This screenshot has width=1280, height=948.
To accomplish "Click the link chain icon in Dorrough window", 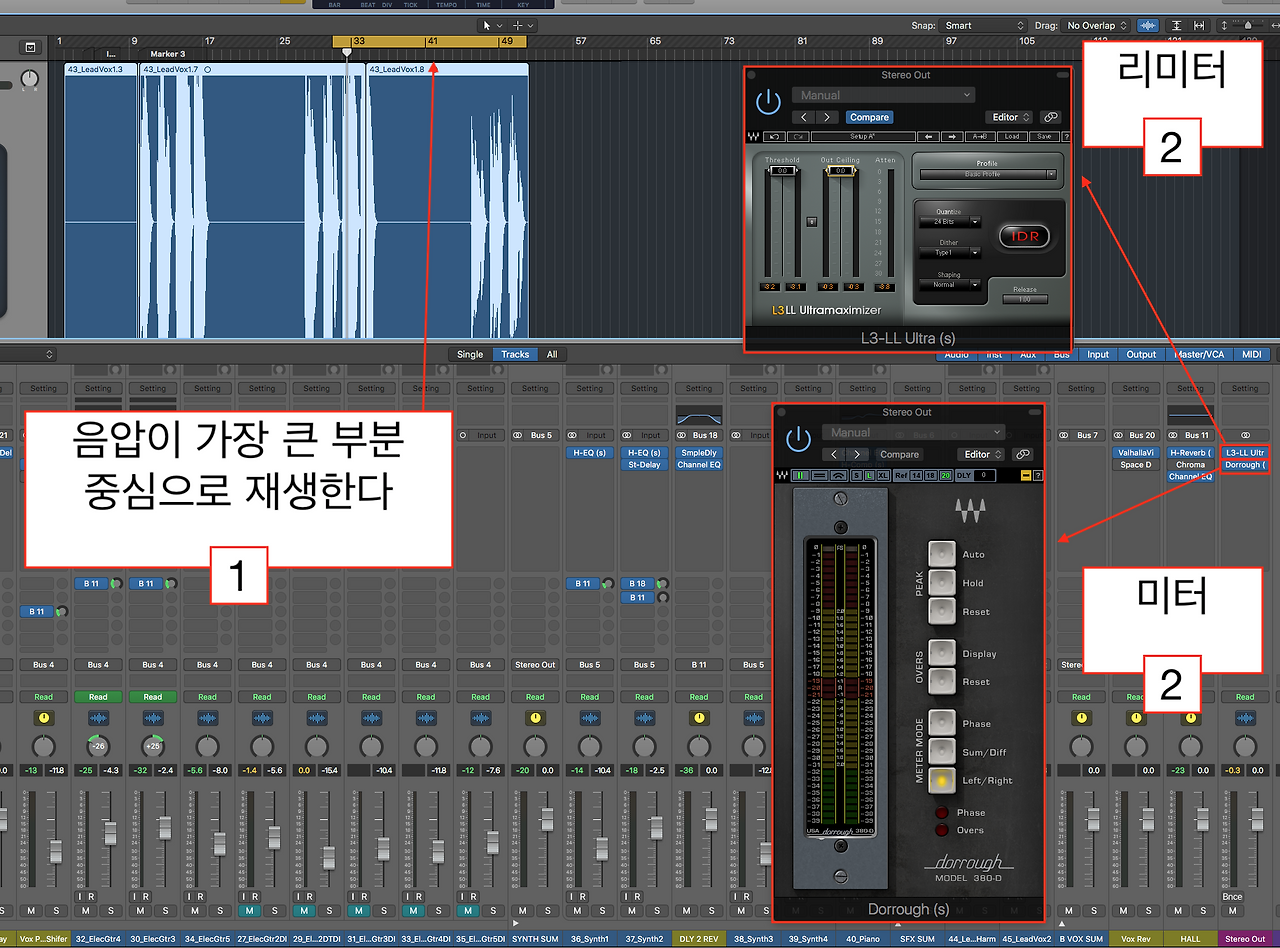I will point(1022,454).
